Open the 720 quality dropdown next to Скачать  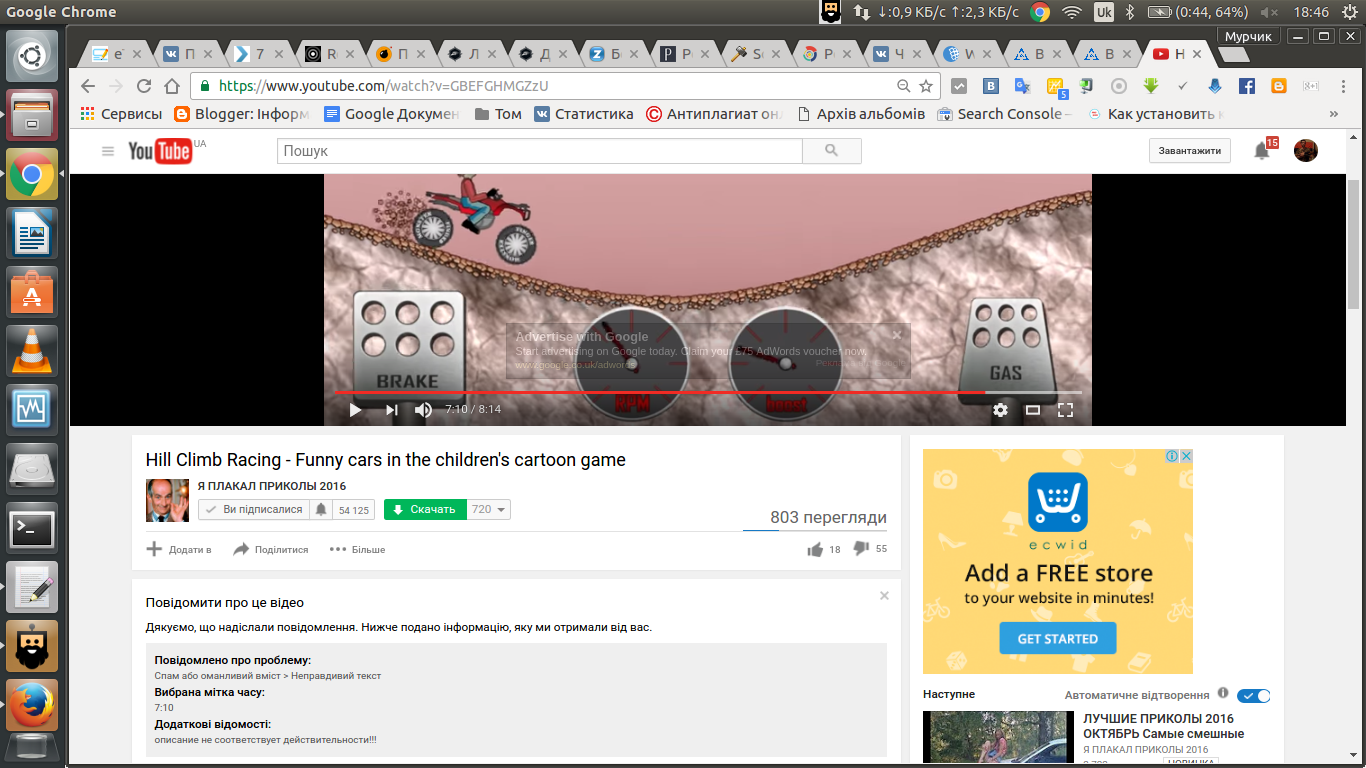tap(489, 510)
